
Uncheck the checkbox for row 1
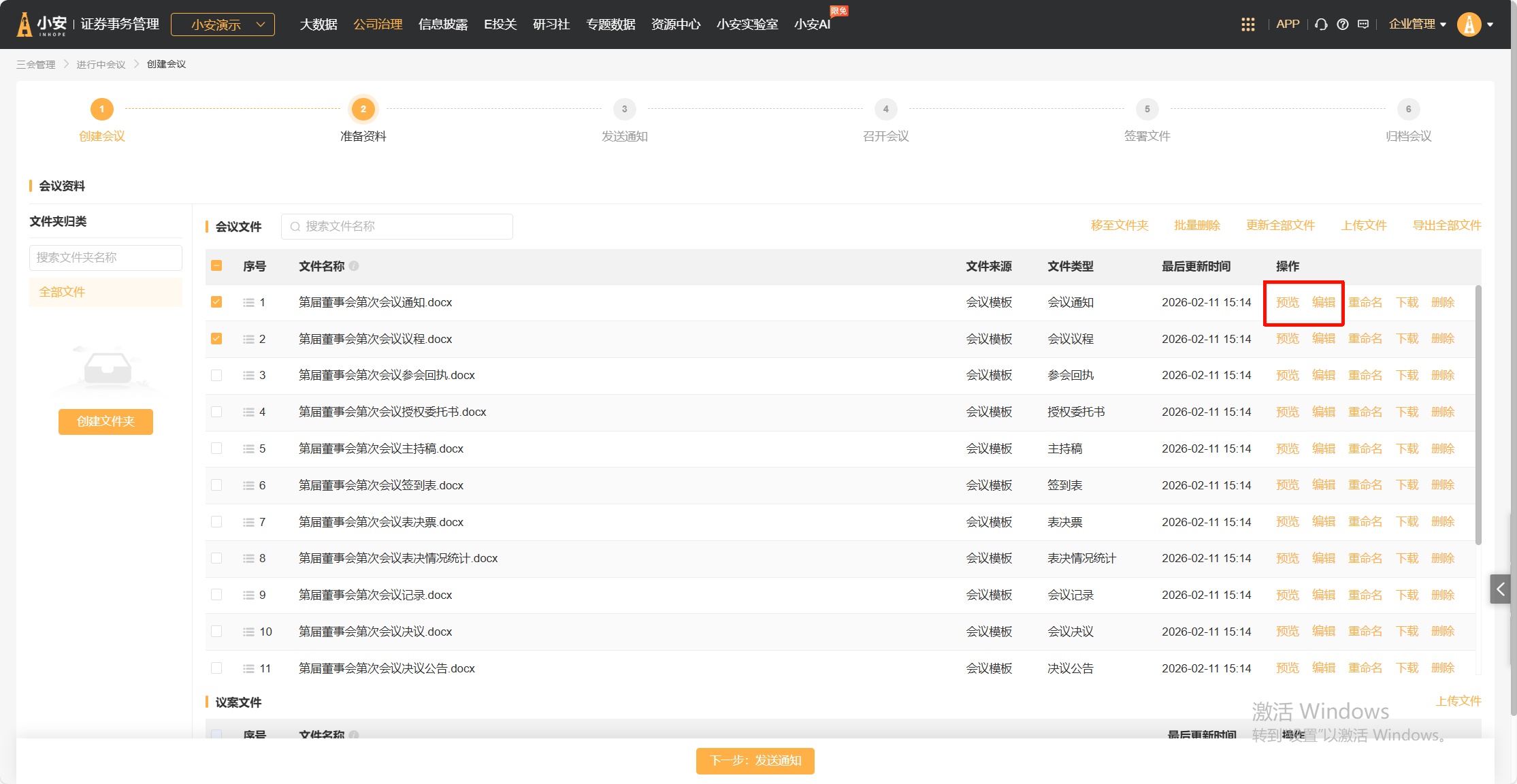pyautogui.click(x=216, y=302)
